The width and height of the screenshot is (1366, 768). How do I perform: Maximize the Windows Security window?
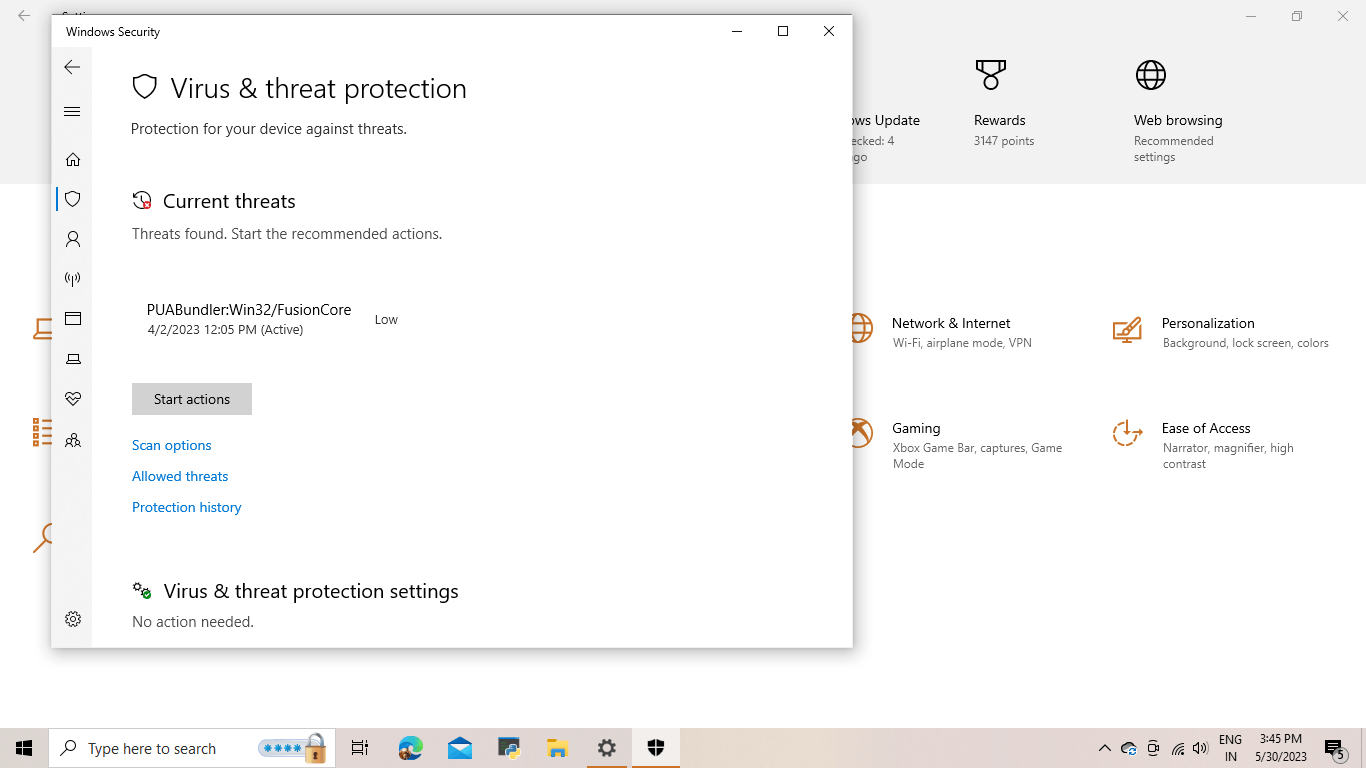783,31
